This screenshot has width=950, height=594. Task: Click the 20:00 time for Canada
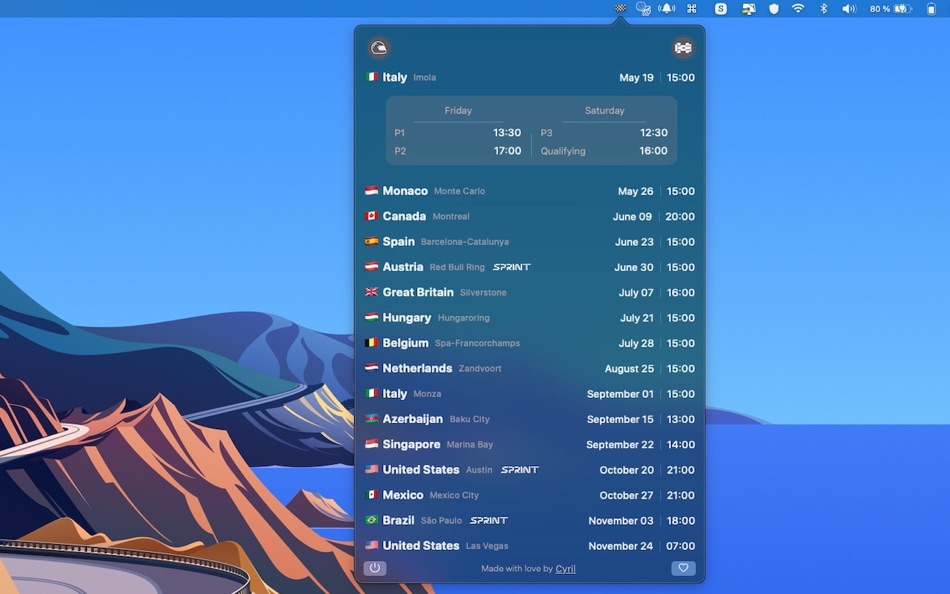tap(680, 217)
